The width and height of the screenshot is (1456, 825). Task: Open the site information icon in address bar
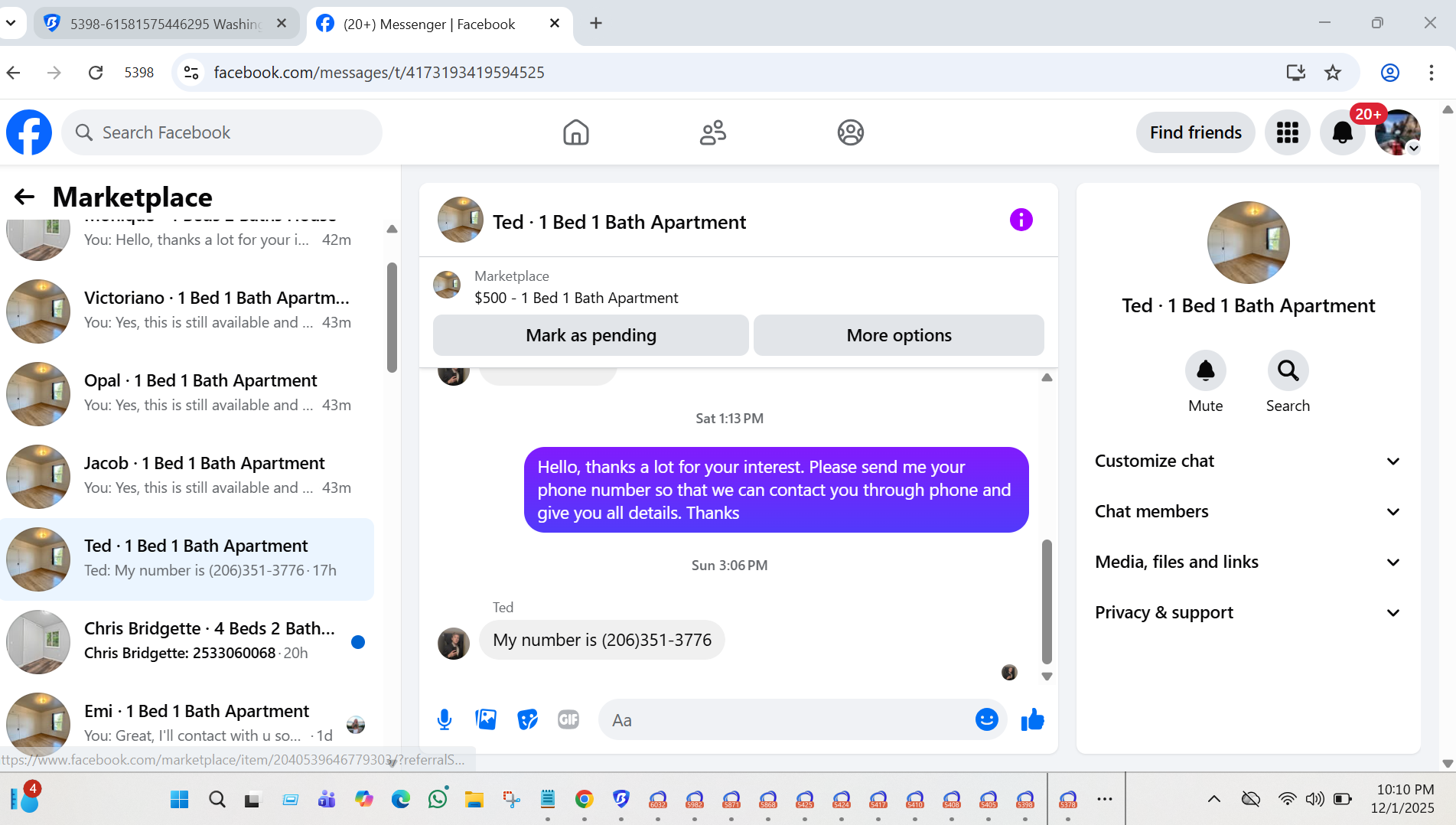coord(191,73)
